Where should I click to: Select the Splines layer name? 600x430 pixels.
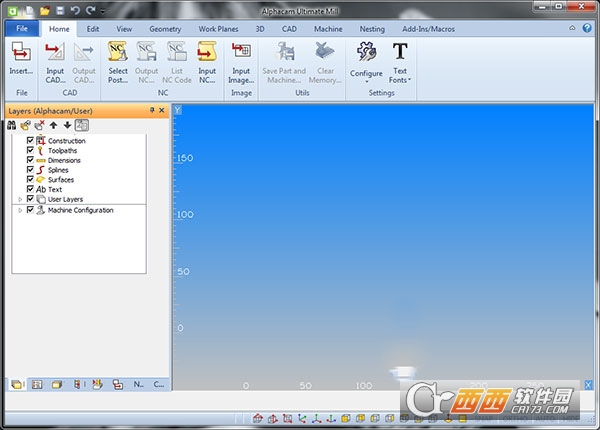coord(58,170)
